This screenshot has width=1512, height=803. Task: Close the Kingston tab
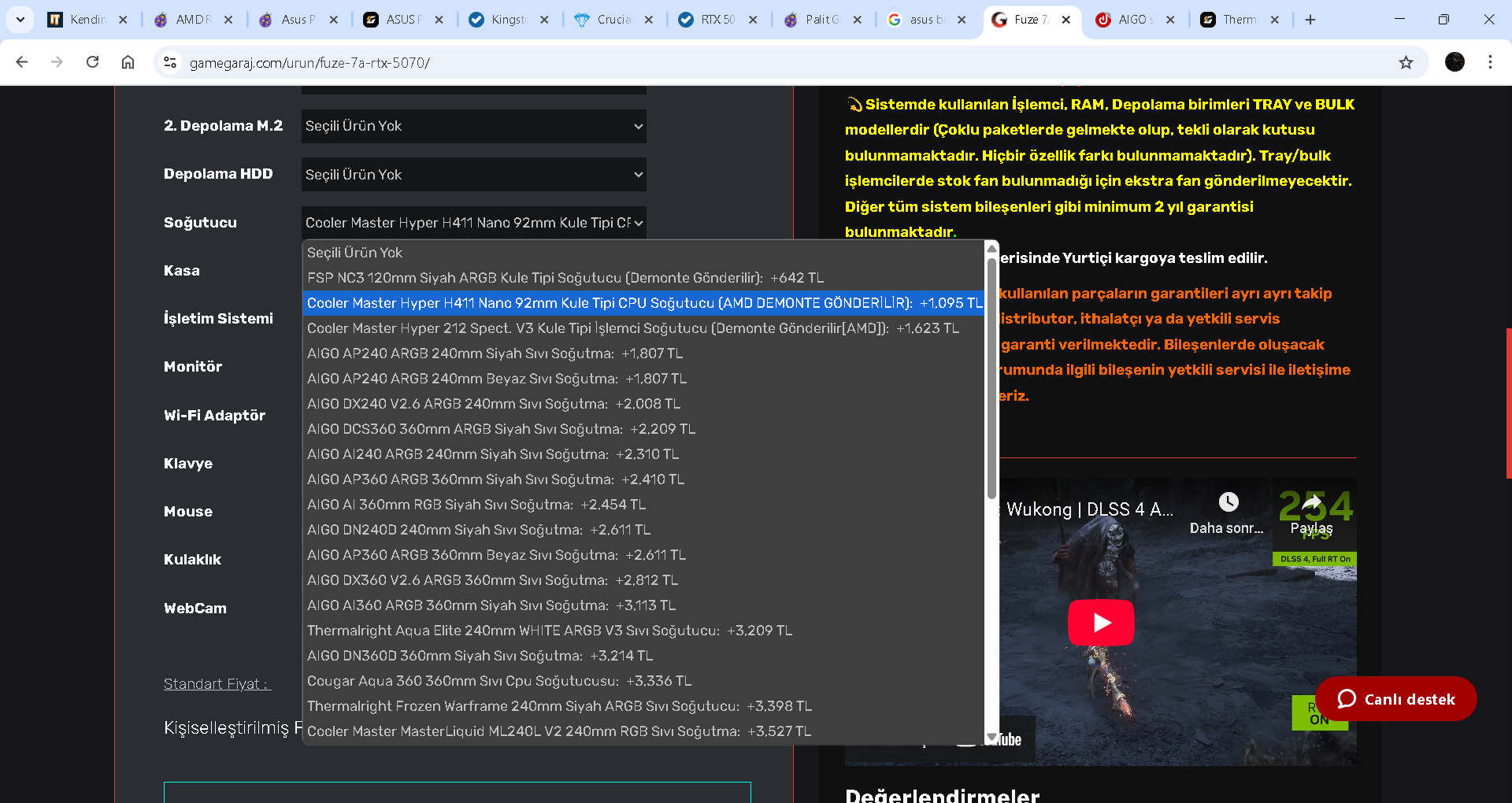(x=544, y=20)
